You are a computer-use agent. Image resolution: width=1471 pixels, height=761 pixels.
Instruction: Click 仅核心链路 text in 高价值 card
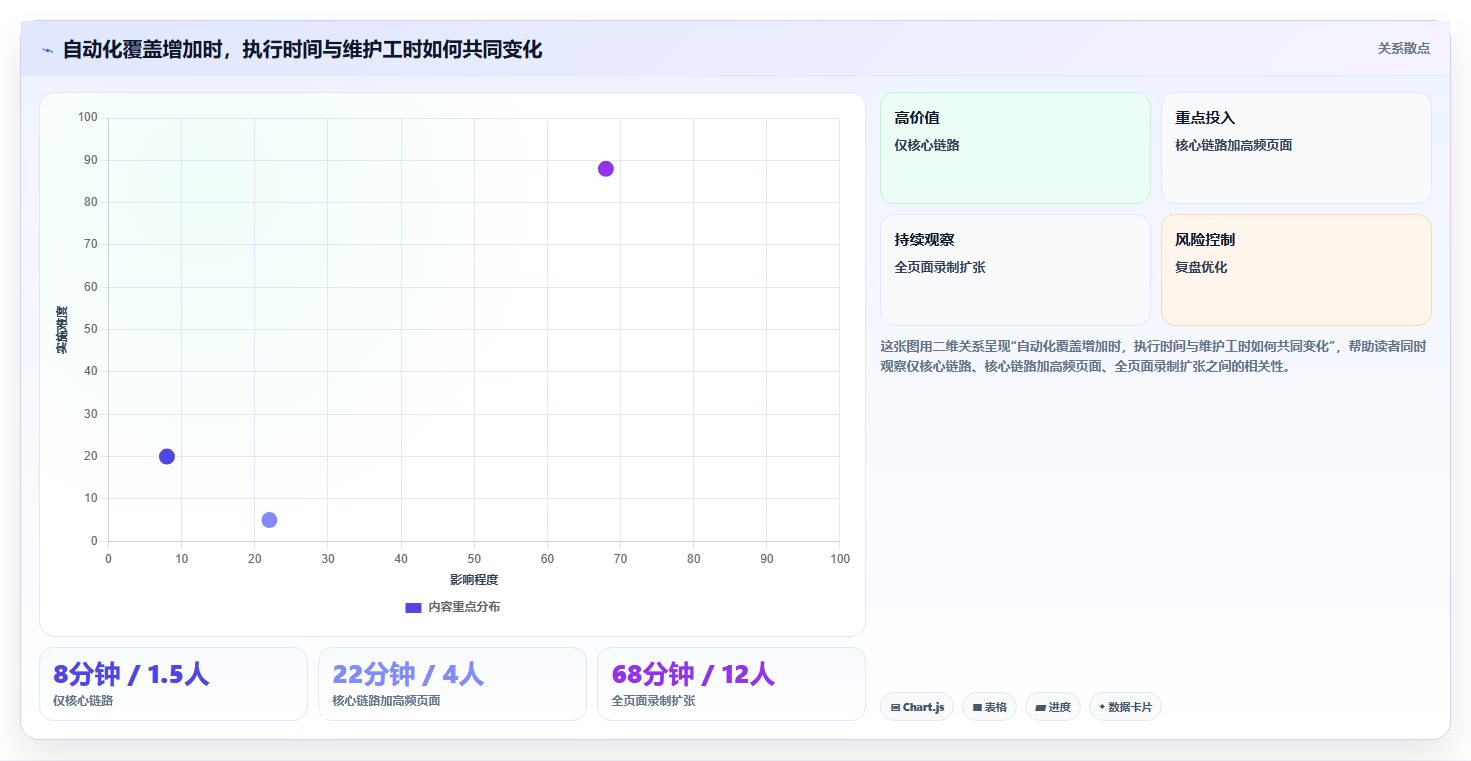tap(927, 145)
